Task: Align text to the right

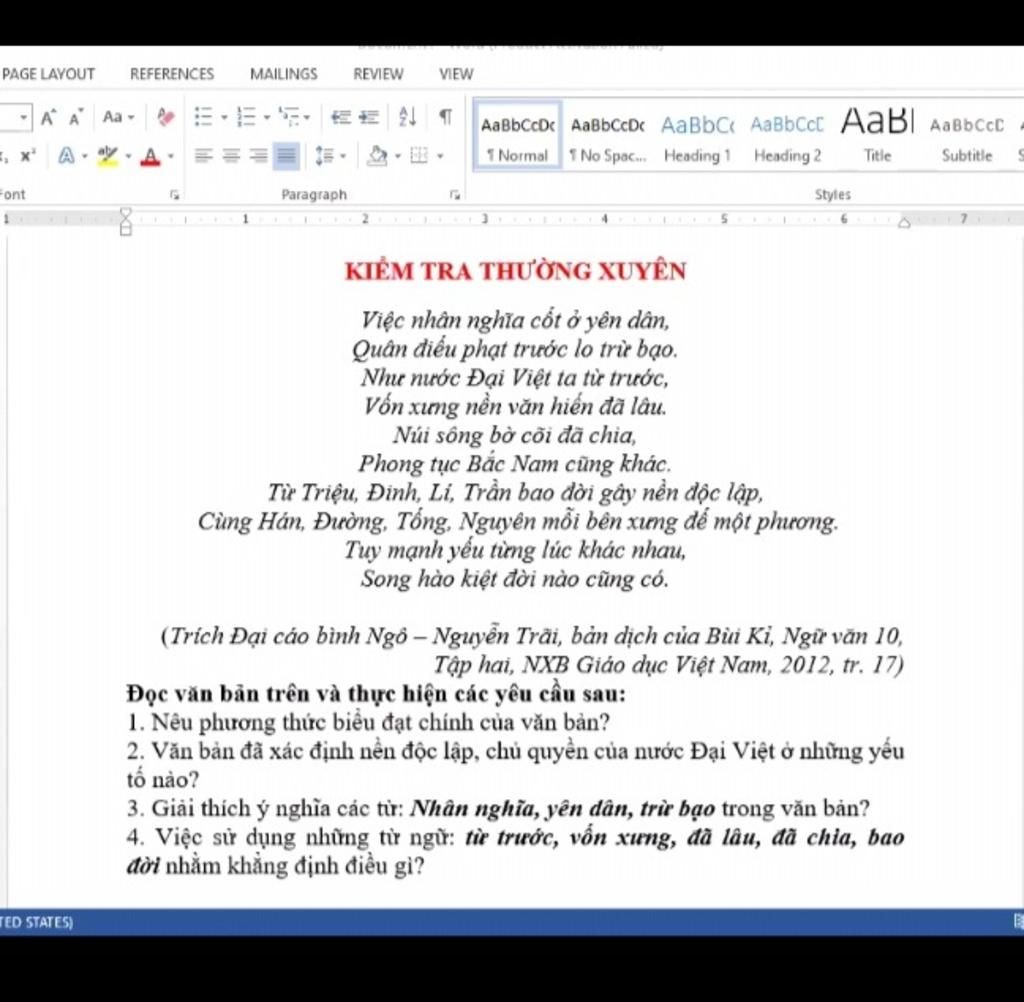Action: [x=259, y=156]
